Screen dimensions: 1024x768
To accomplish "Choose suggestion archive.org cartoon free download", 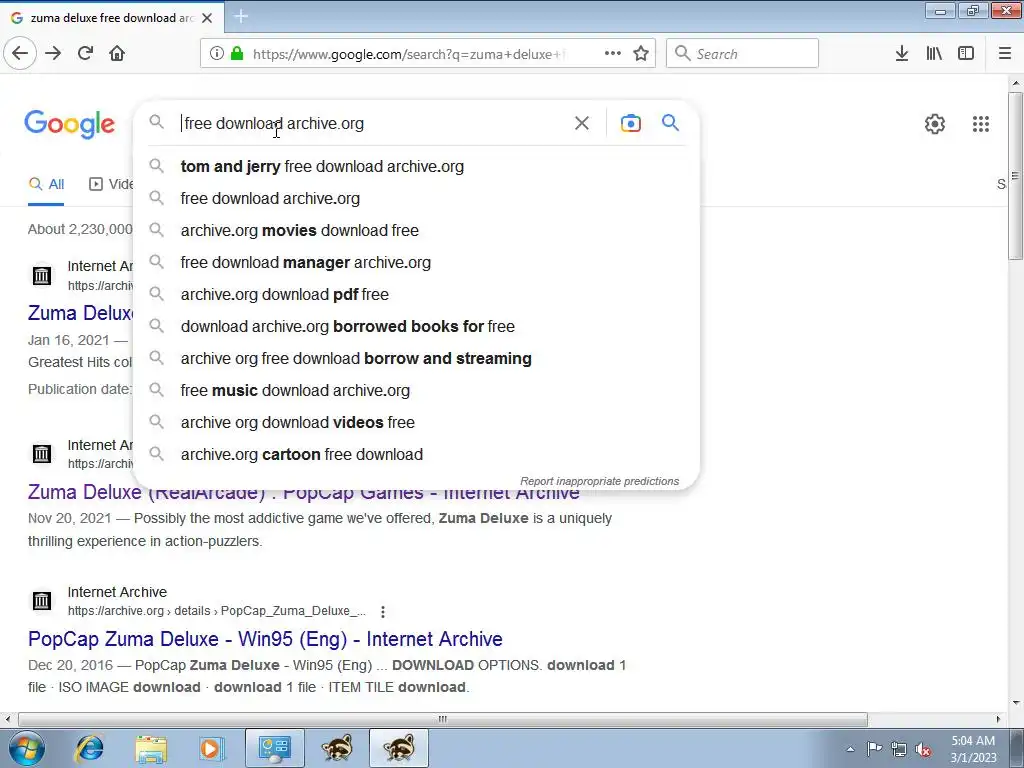I will pos(416,455).
